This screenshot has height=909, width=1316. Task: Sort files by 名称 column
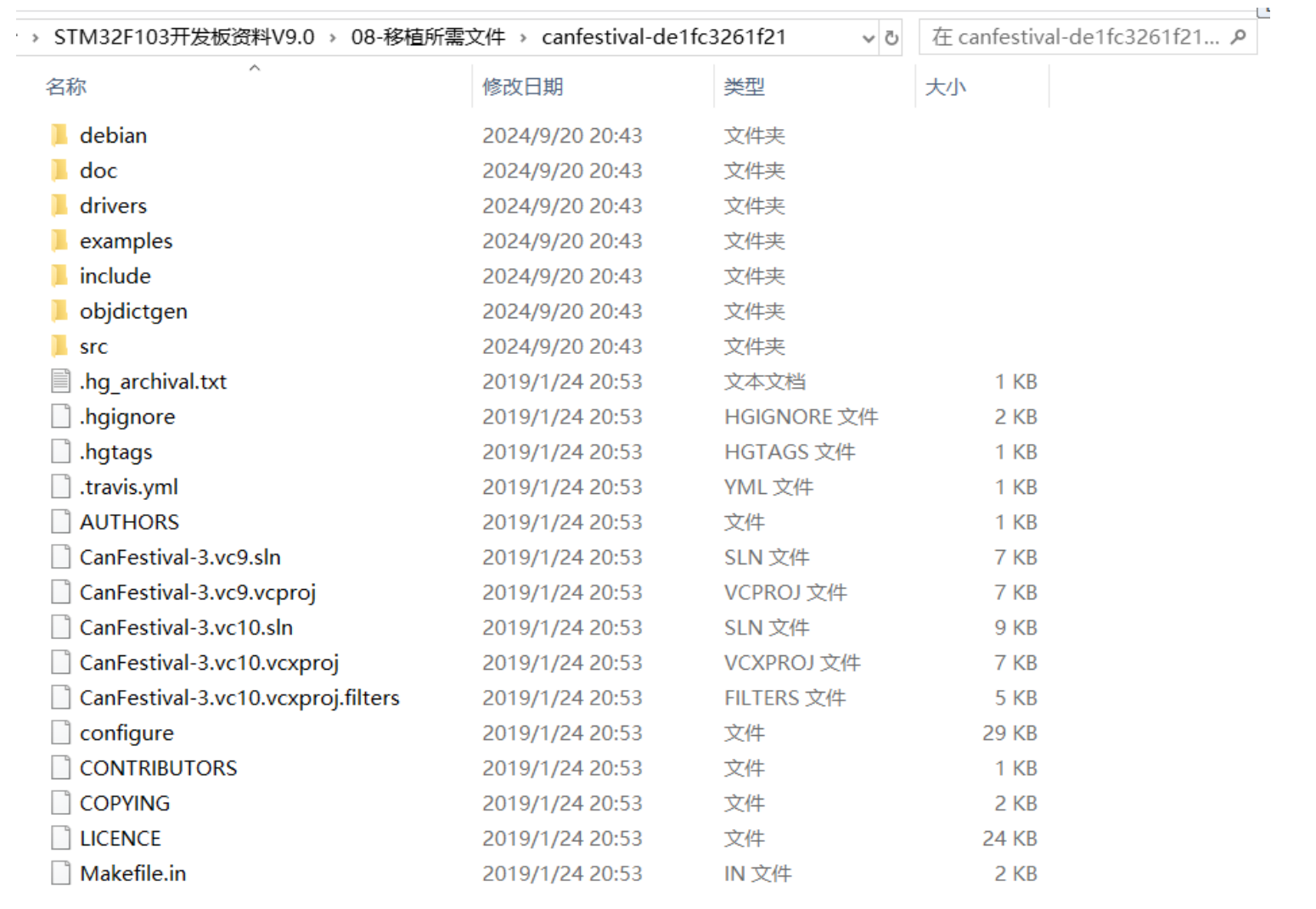pyautogui.click(x=66, y=87)
